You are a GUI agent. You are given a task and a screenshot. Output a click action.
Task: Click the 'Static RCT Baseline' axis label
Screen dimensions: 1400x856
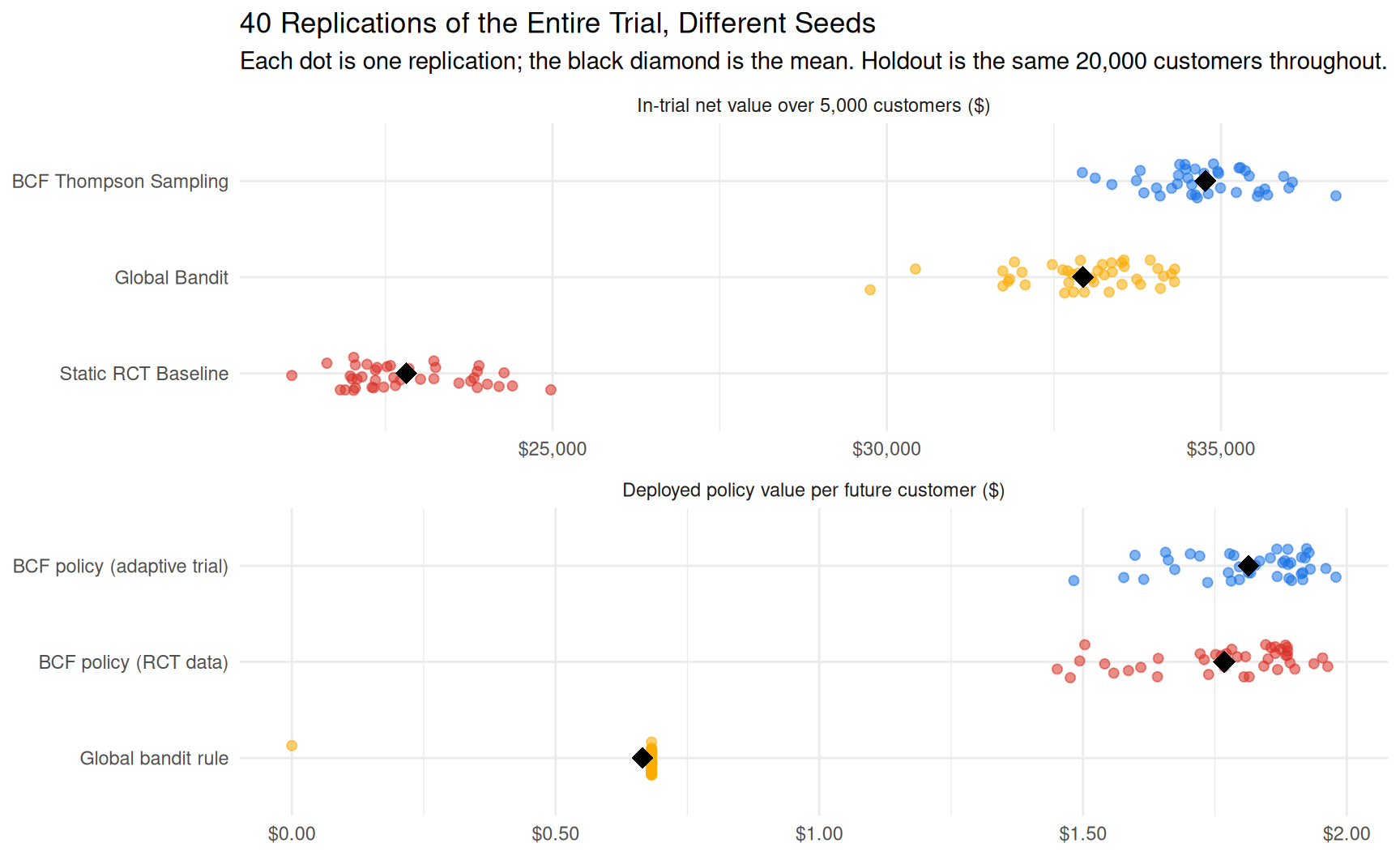[x=144, y=374]
